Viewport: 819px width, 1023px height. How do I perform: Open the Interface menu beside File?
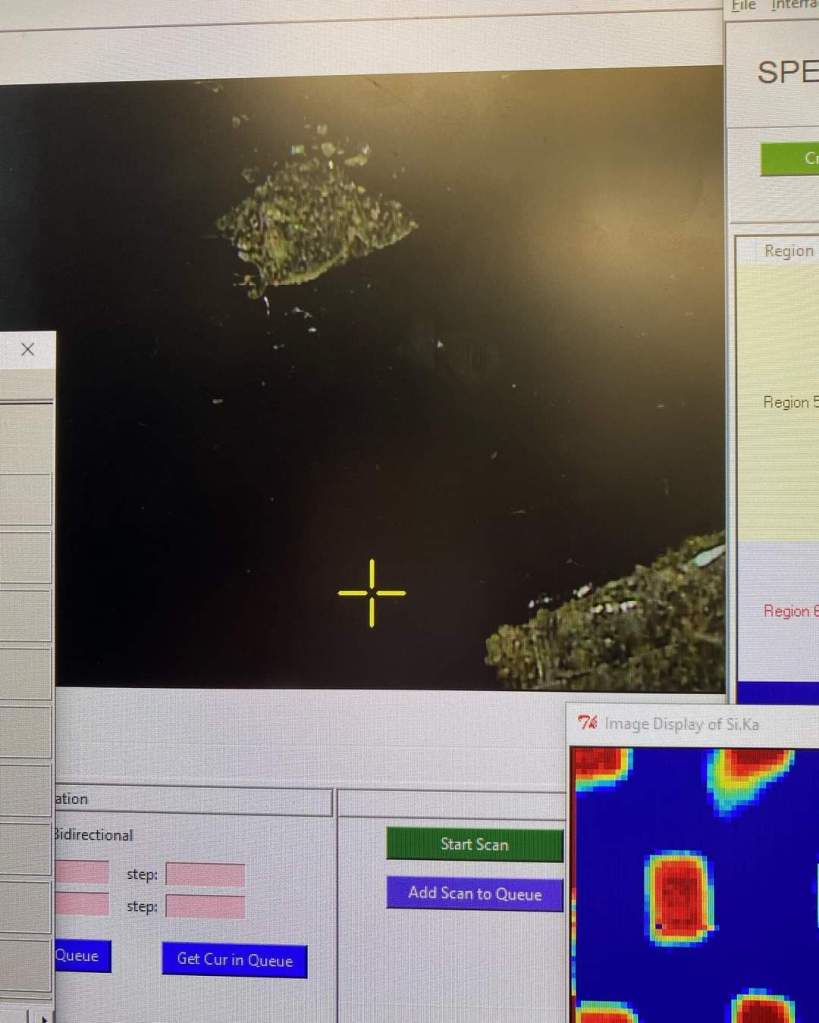(x=795, y=6)
